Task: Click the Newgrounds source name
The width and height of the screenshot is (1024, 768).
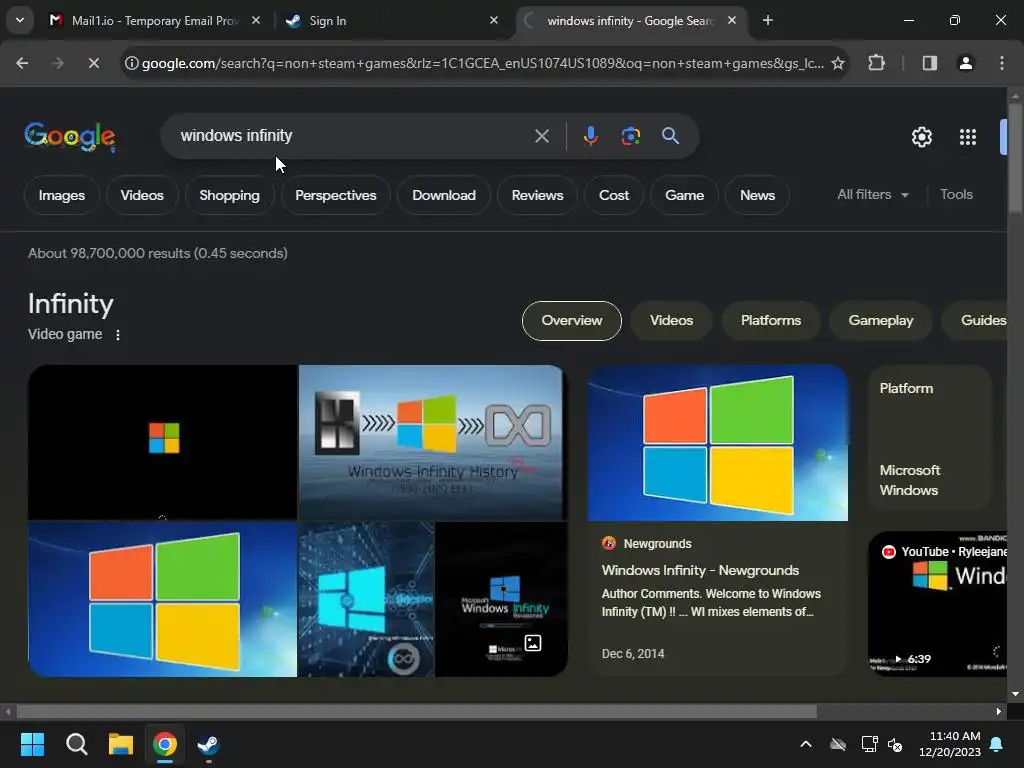Action: [657, 543]
